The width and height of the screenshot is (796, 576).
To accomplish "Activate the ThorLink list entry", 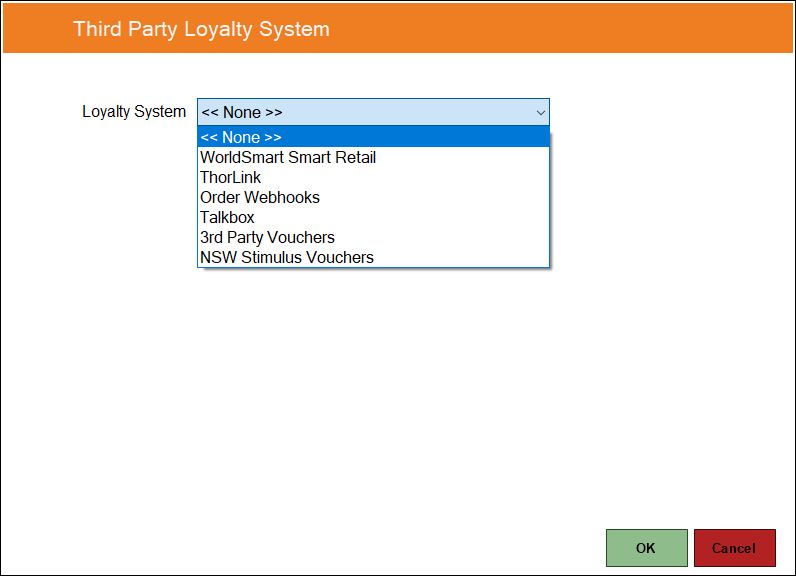I will coord(373,177).
